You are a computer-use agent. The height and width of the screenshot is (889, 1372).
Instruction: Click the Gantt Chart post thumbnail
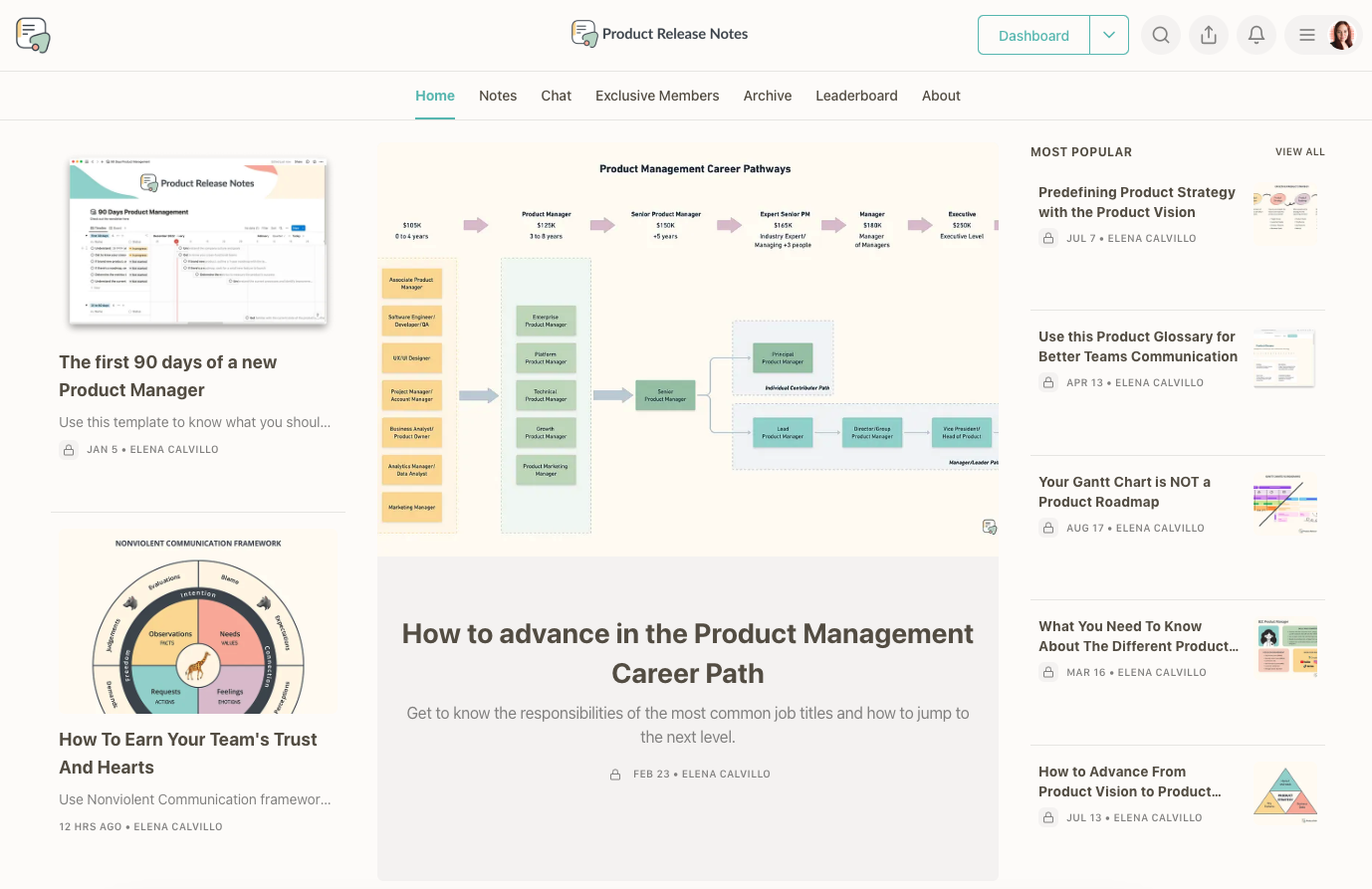click(x=1285, y=503)
